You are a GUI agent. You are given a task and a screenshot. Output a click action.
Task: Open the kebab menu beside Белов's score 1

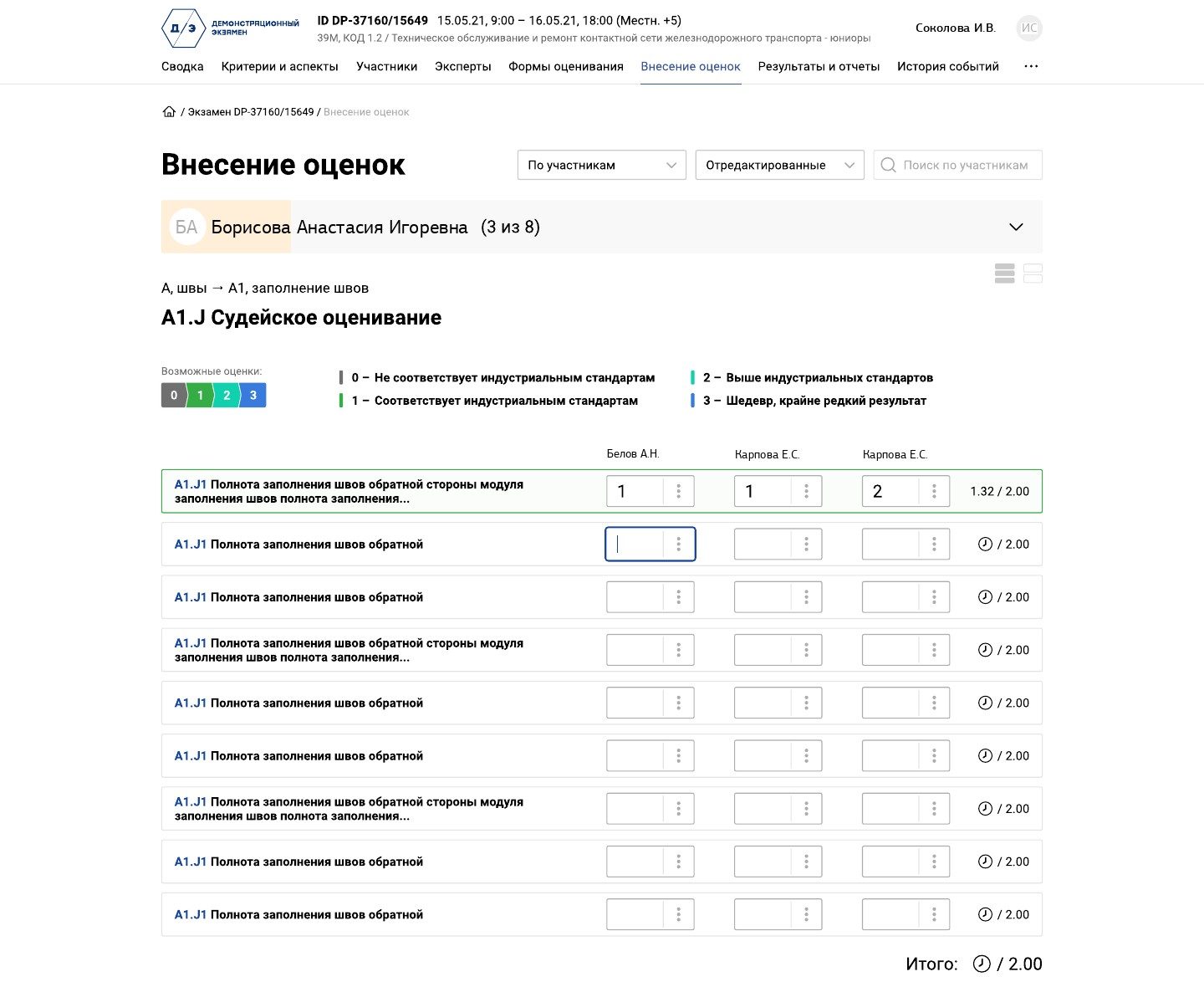(x=679, y=492)
